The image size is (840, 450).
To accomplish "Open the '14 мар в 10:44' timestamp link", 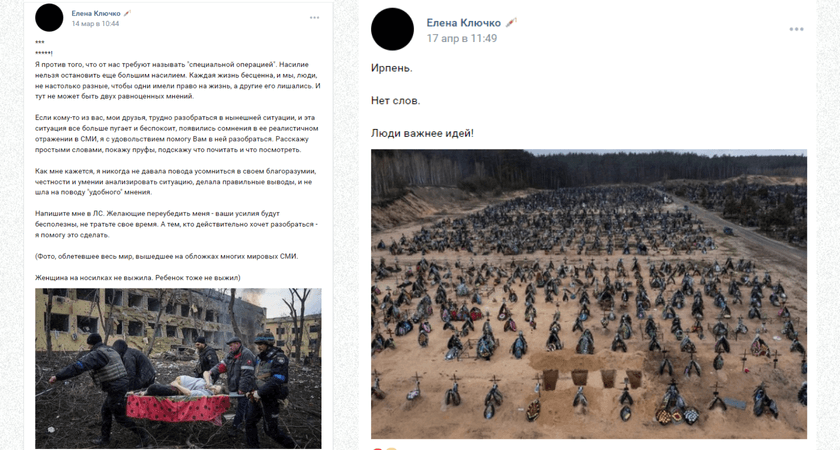I will 95,24.
